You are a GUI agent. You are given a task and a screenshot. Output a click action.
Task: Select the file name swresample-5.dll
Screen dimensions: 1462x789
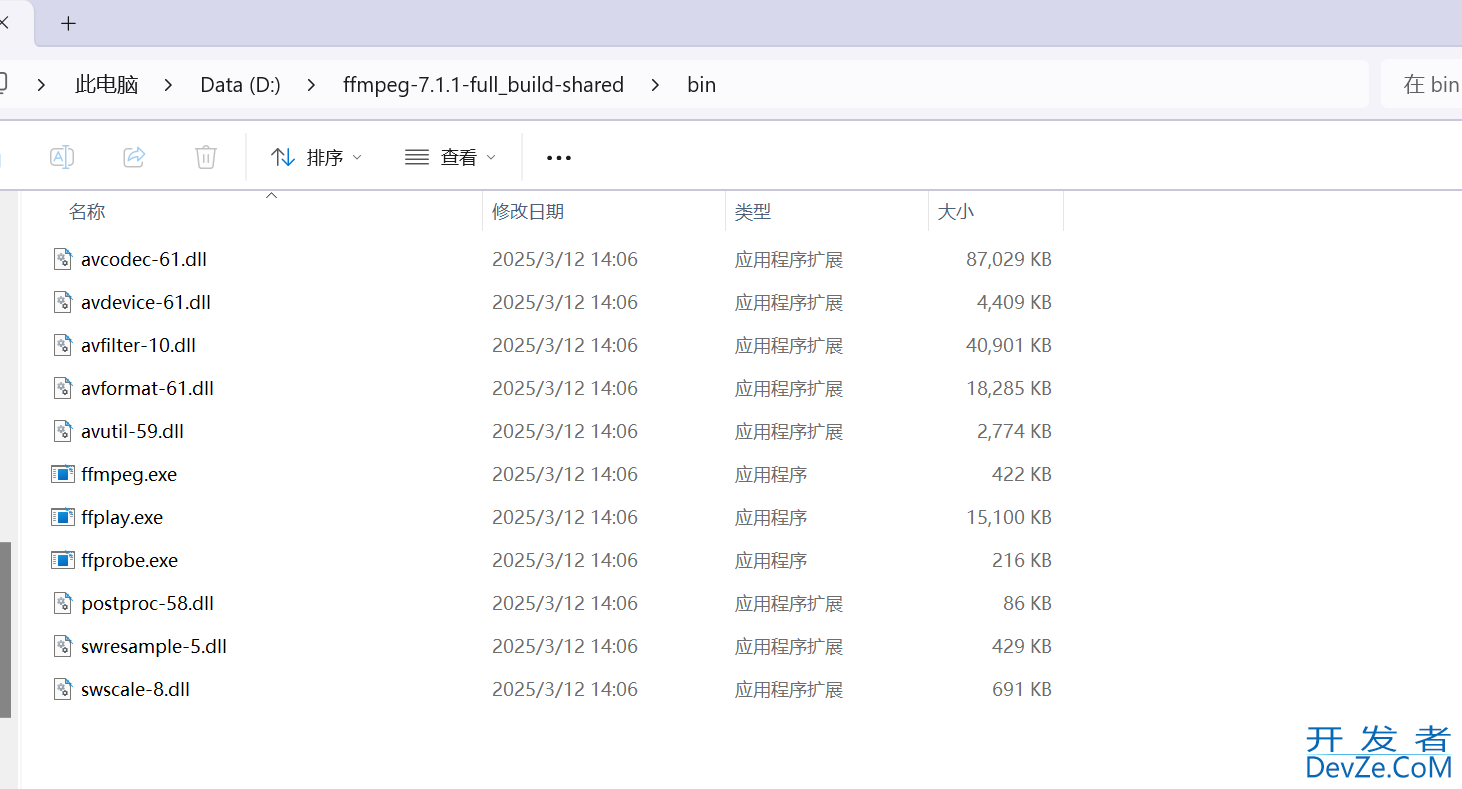(x=154, y=646)
